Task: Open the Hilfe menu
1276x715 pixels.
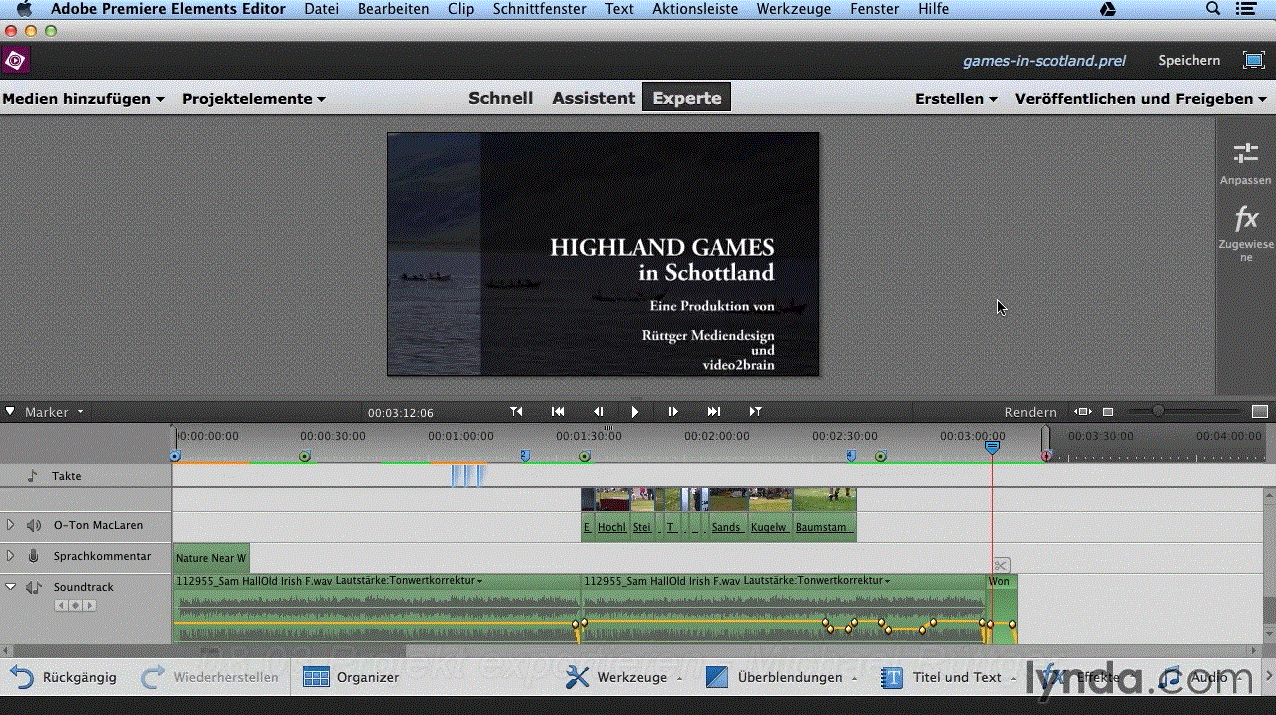Action: 933,9
